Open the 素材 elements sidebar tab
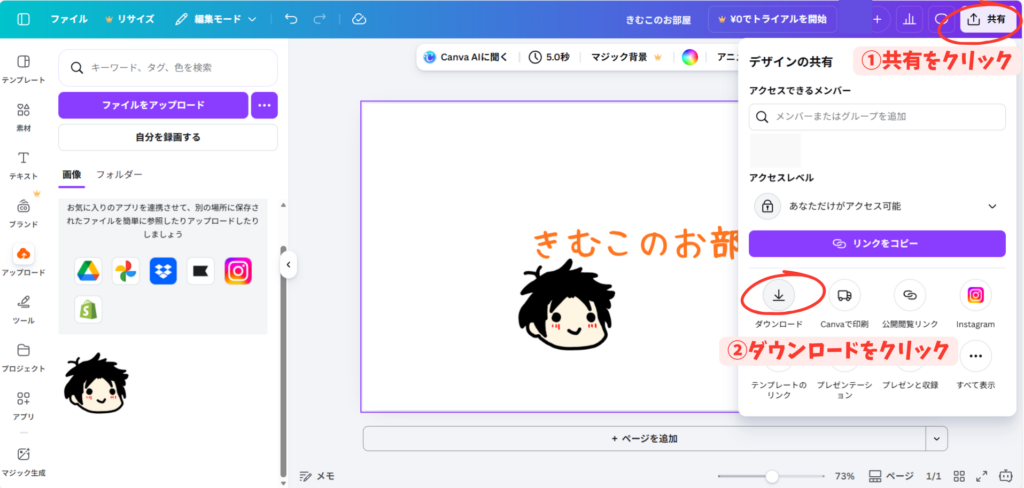 (24, 117)
